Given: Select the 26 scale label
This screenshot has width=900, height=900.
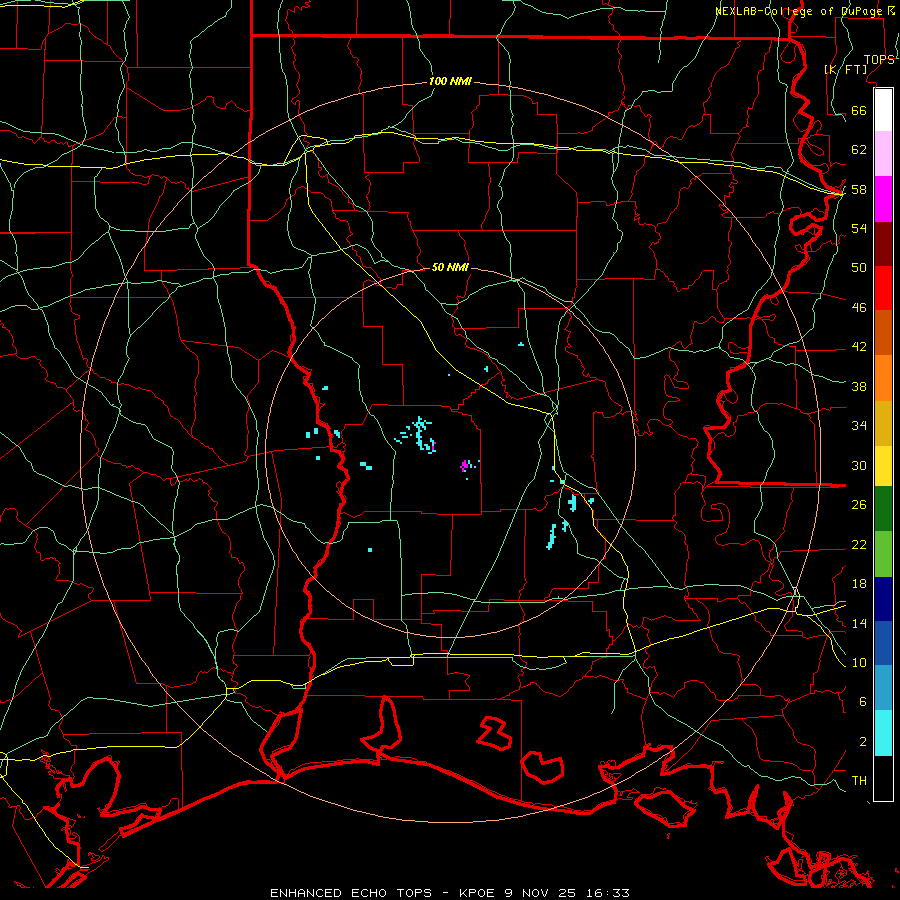Looking at the screenshot, I should pos(859,505).
